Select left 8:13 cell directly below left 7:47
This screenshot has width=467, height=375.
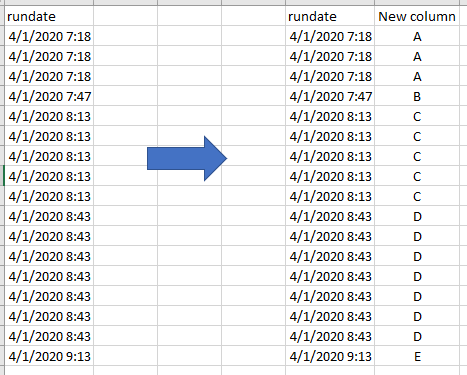(x=49, y=116)
